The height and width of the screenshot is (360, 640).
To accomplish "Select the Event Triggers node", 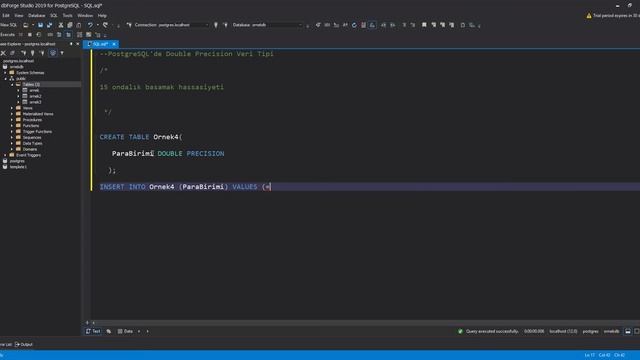I will [x=28, y=155].
